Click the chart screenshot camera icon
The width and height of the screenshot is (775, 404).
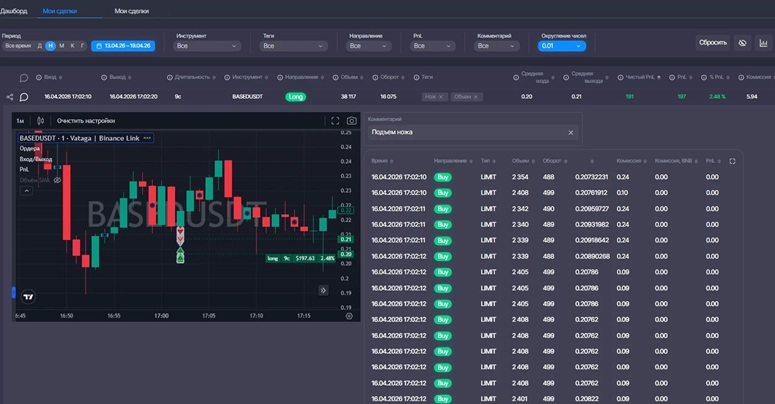point(351,121)
